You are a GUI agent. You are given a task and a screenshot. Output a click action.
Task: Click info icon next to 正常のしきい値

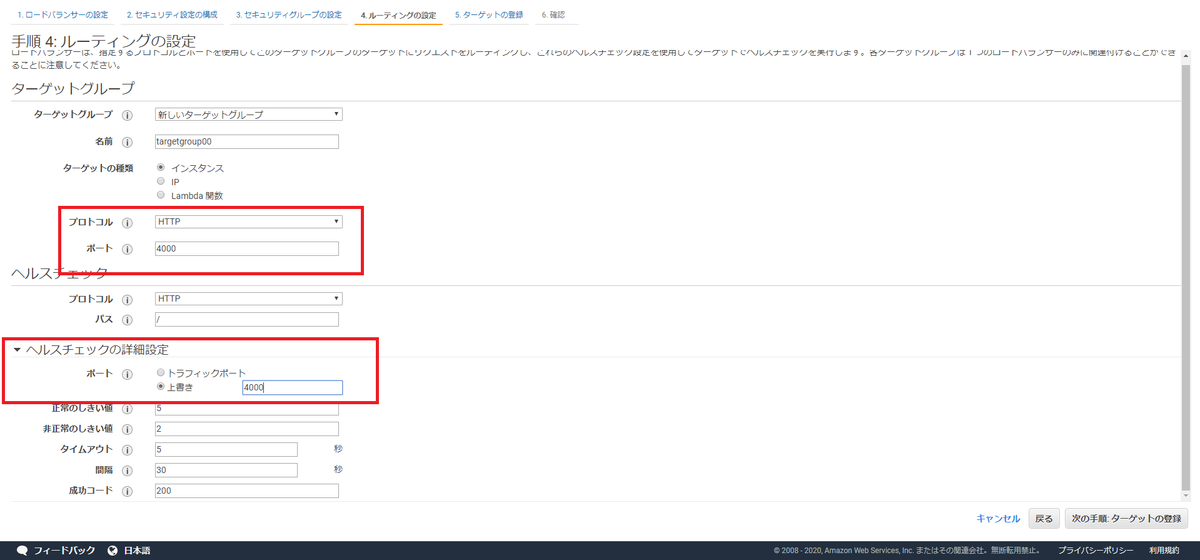coord(127,409)
